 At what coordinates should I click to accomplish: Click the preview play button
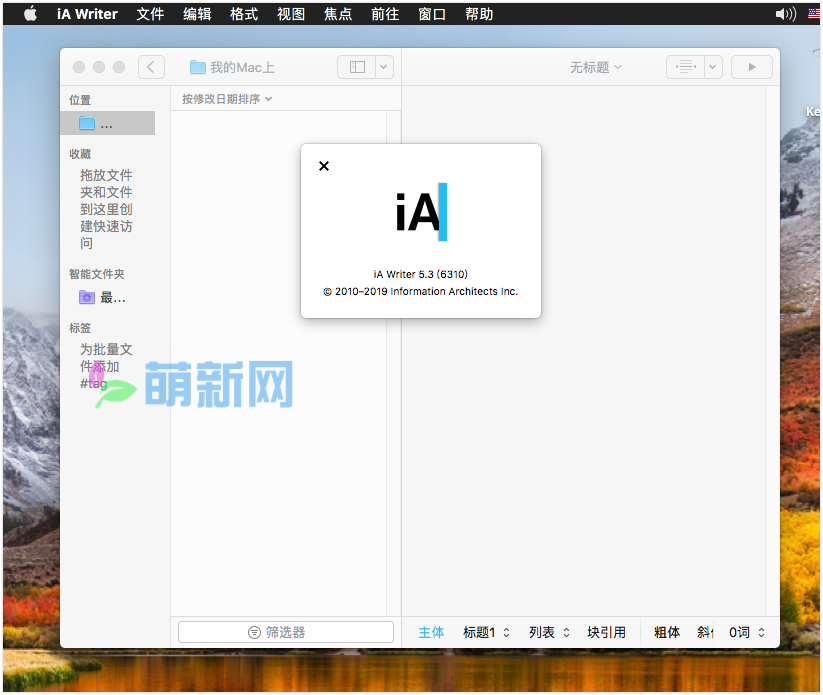752,67
